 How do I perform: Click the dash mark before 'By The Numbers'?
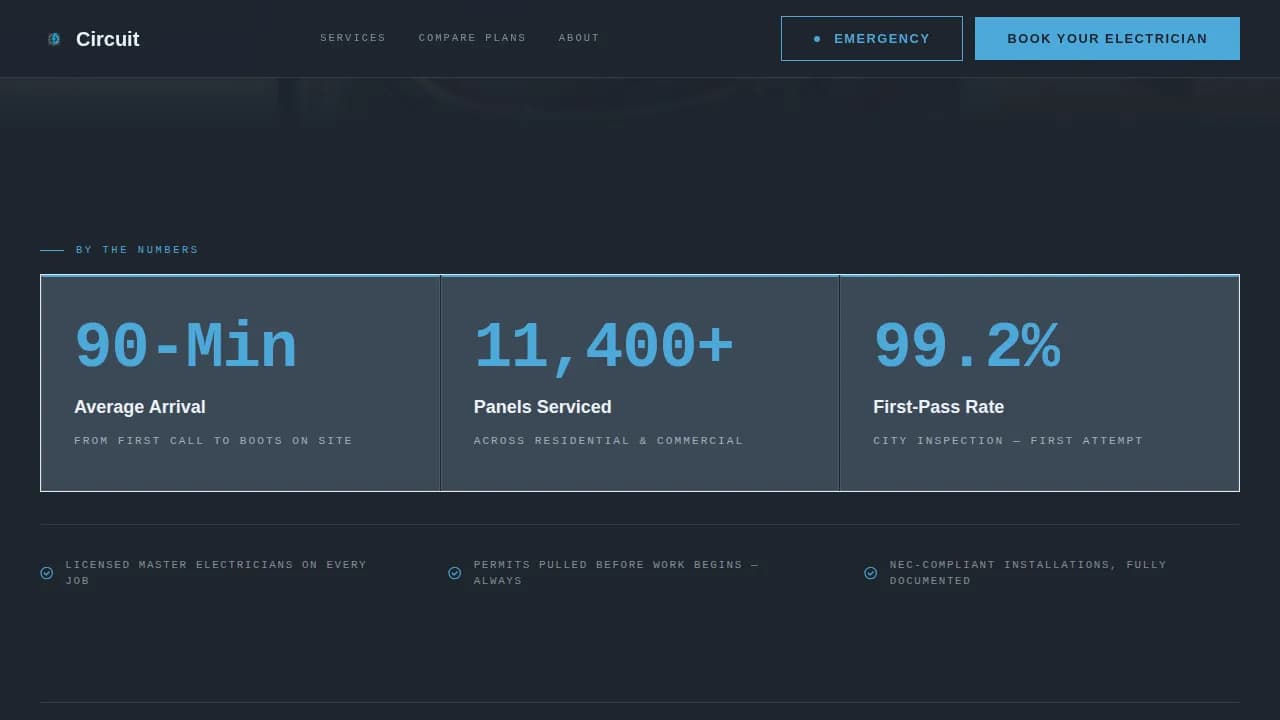52,249
